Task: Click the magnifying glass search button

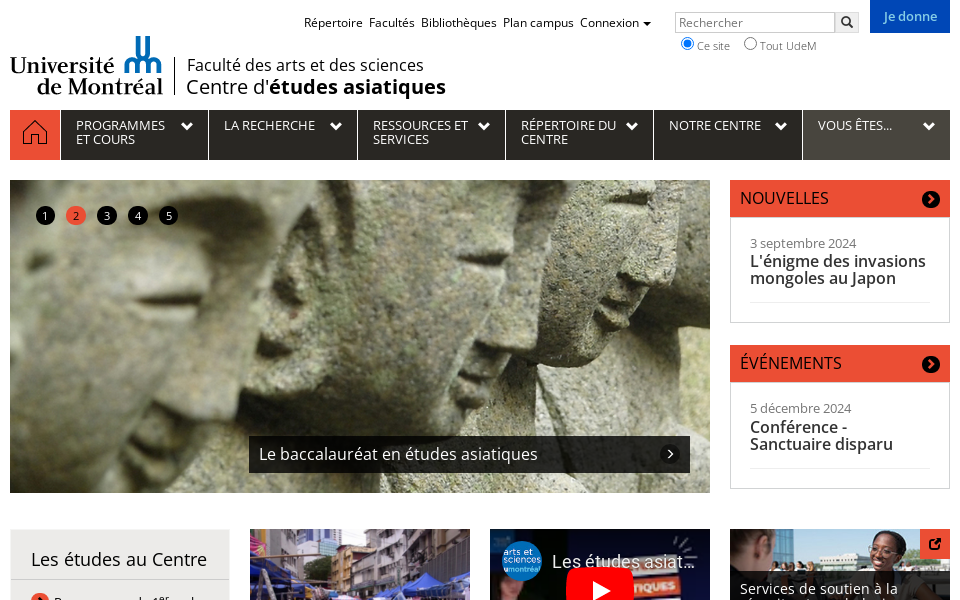Action: click(847, 22)
